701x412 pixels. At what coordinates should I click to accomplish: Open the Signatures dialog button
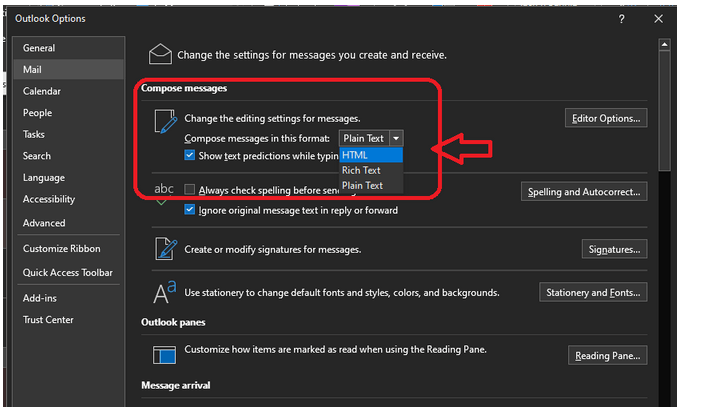(614, 249)
